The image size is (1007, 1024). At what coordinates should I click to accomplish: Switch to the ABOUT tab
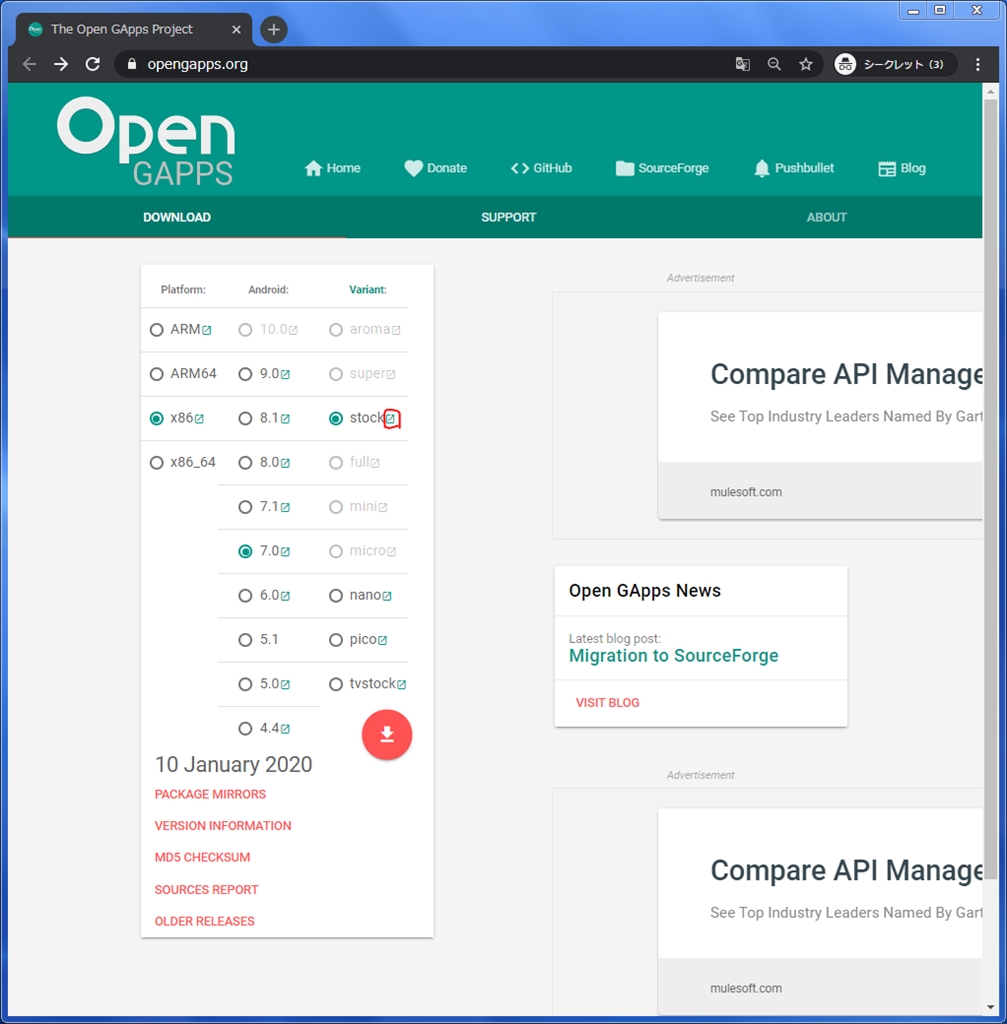(826, 217)
